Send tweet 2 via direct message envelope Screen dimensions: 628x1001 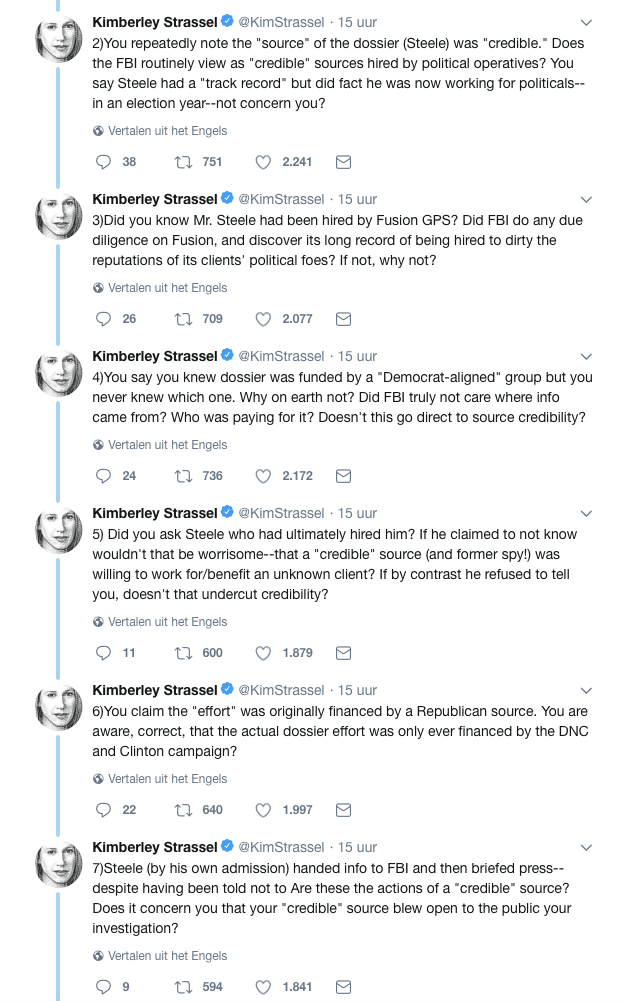[343, 162]
